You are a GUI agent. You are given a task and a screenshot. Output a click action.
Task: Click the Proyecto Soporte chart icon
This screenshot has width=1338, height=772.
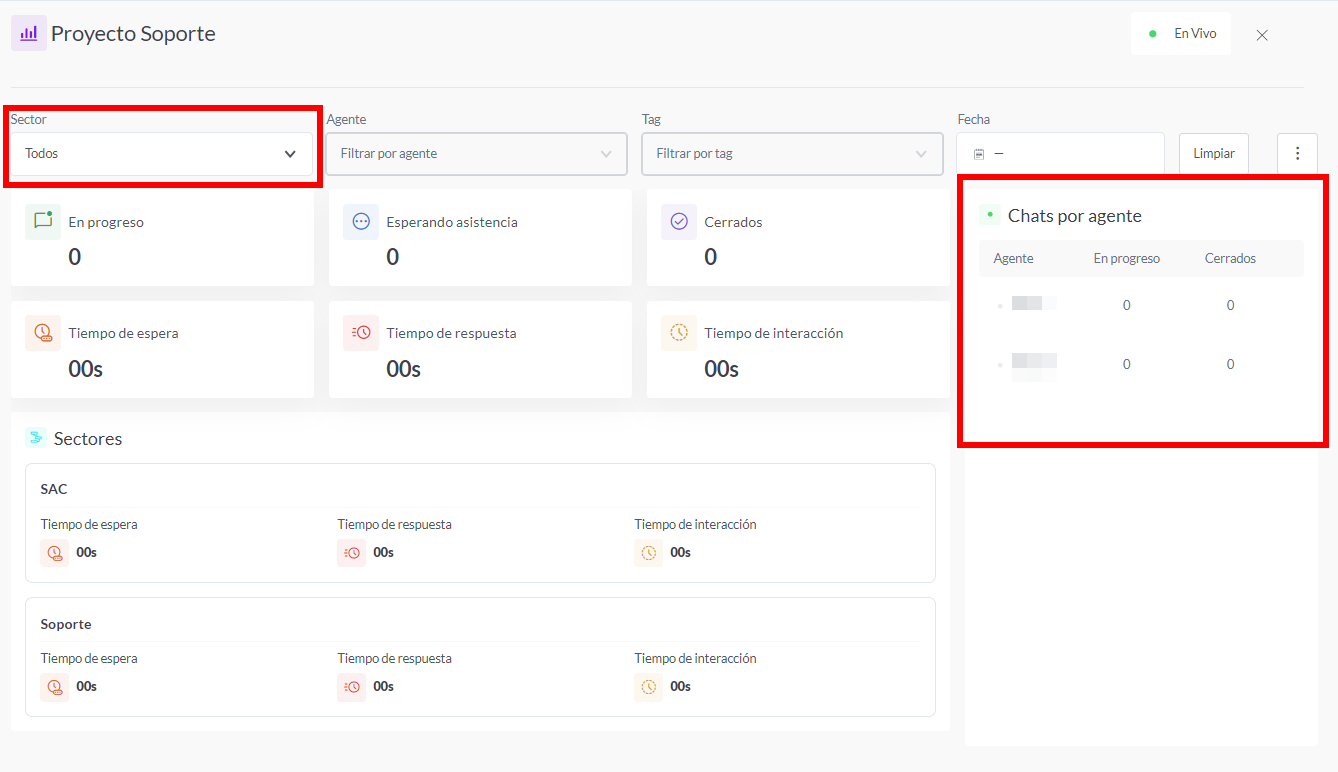tap(29, 33)
